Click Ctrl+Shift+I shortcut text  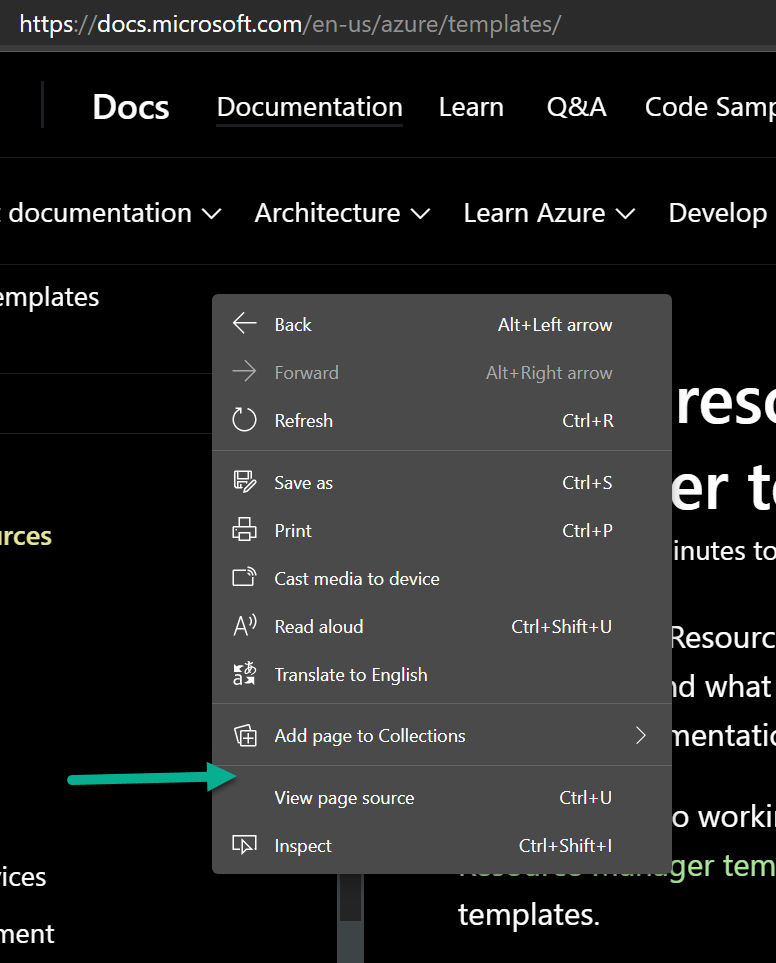(x=565, y=846)
